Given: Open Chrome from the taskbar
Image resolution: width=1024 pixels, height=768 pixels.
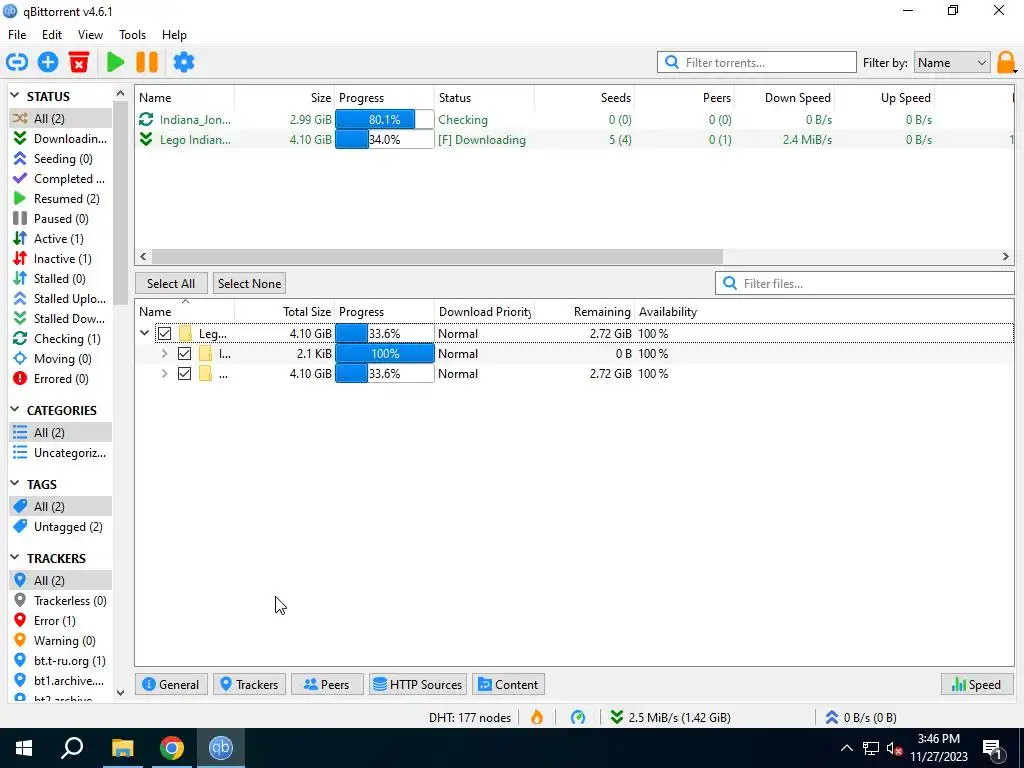Looking at the screenshot, I should coord(172,748).
